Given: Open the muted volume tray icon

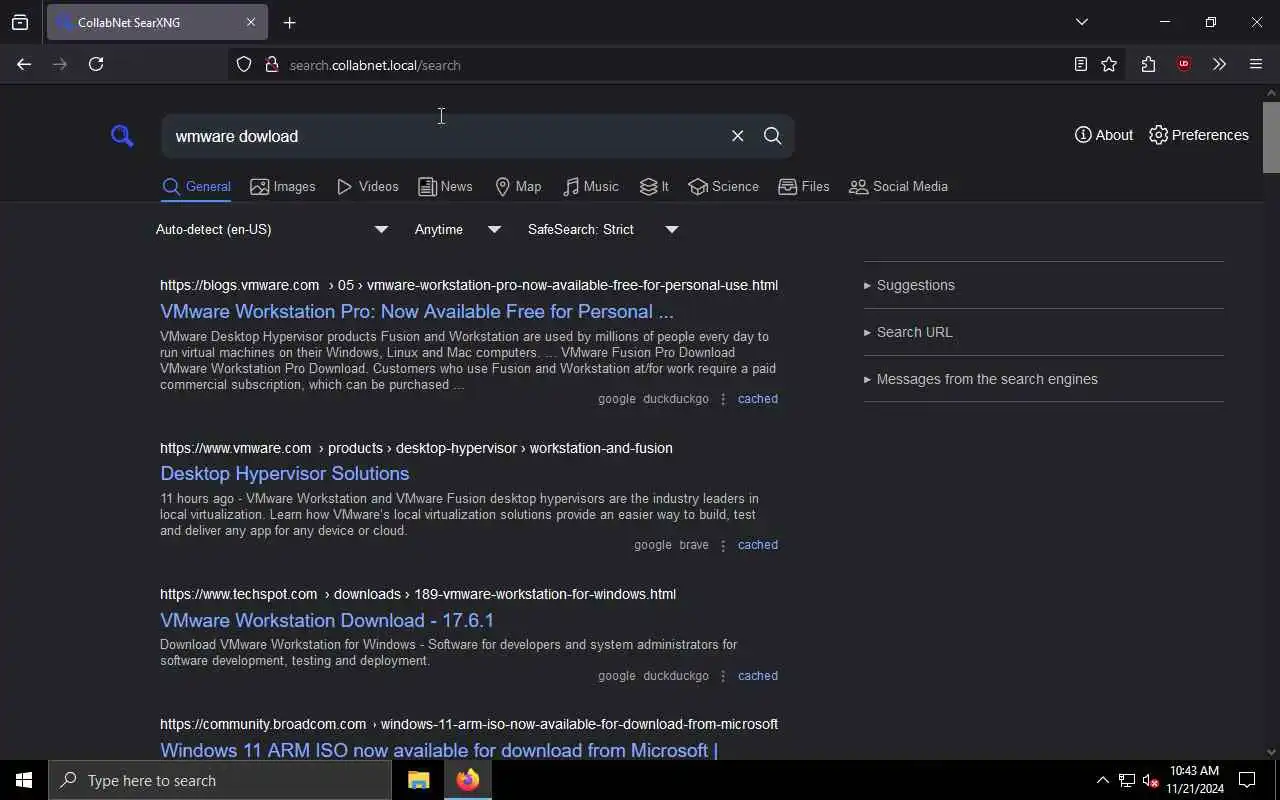Looking at the screenshot, I should (x=1150, y=780).
